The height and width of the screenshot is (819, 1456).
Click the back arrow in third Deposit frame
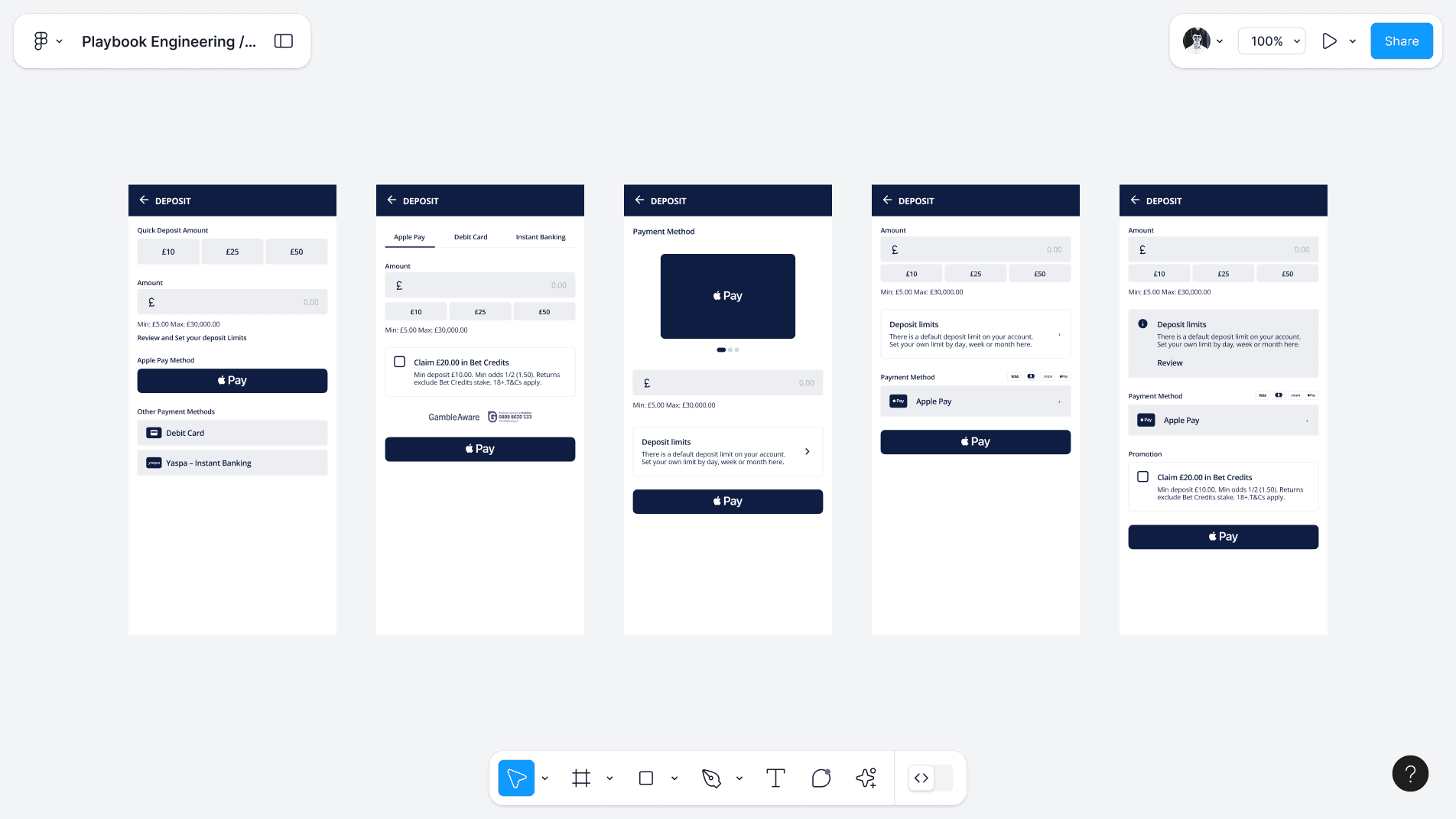[639, 200]
